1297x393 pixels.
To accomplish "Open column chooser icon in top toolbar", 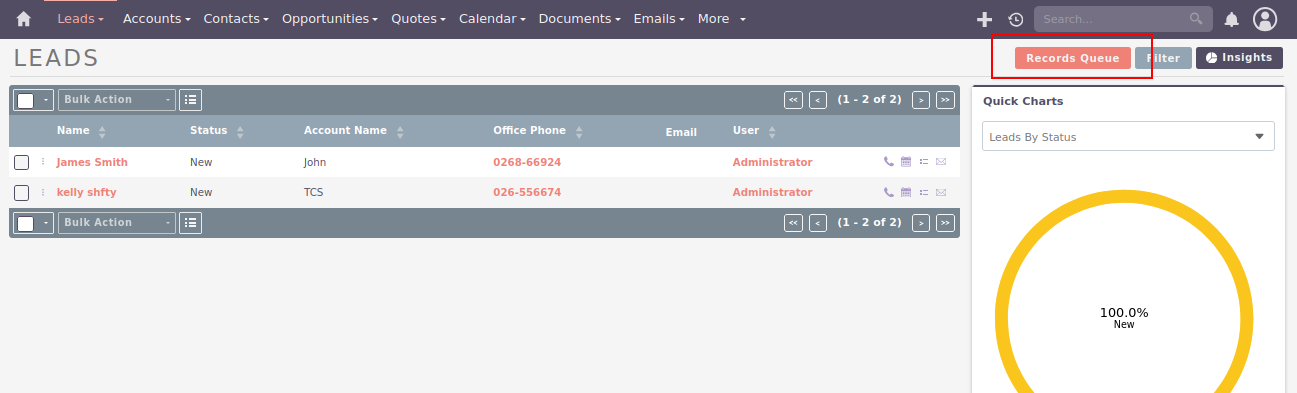I will coord(191,100).
